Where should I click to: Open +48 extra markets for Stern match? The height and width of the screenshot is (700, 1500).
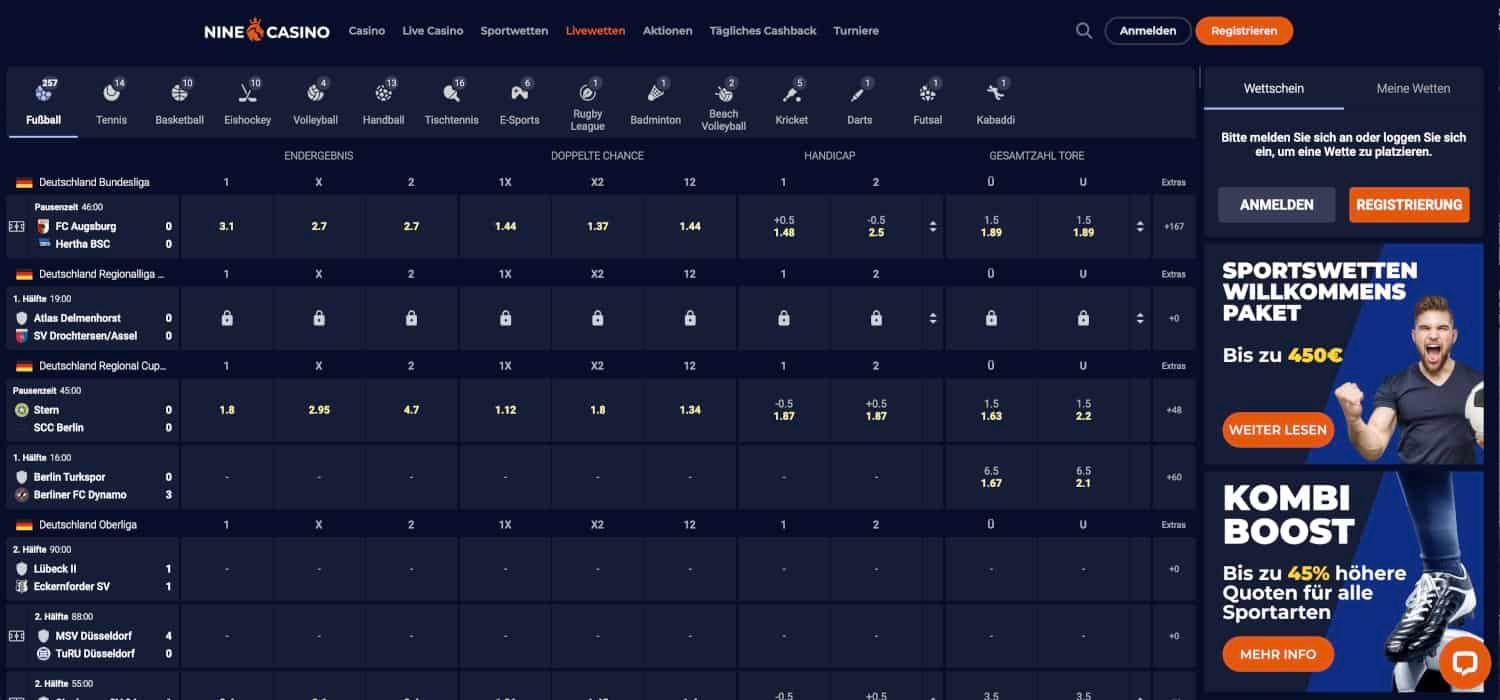pos(1174,410)
